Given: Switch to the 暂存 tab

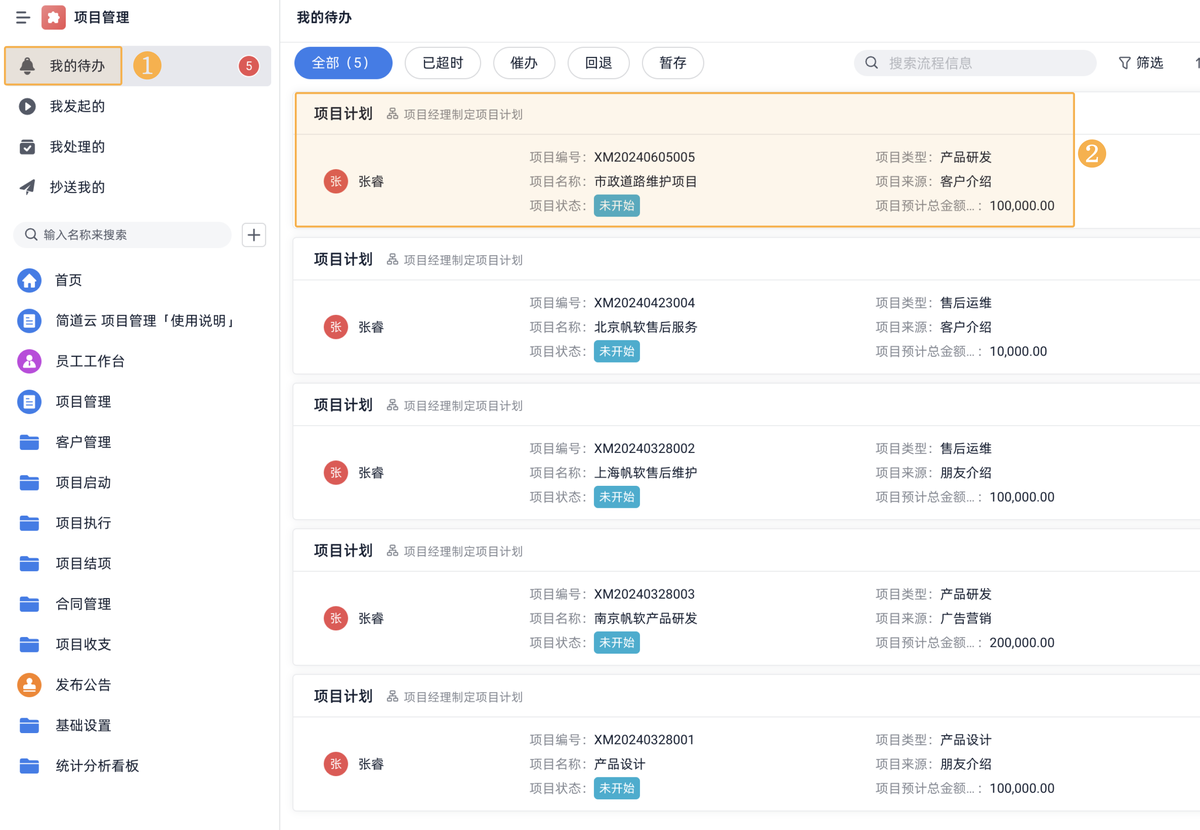Looking at the screenshot, I should click(x=673, y=62).
